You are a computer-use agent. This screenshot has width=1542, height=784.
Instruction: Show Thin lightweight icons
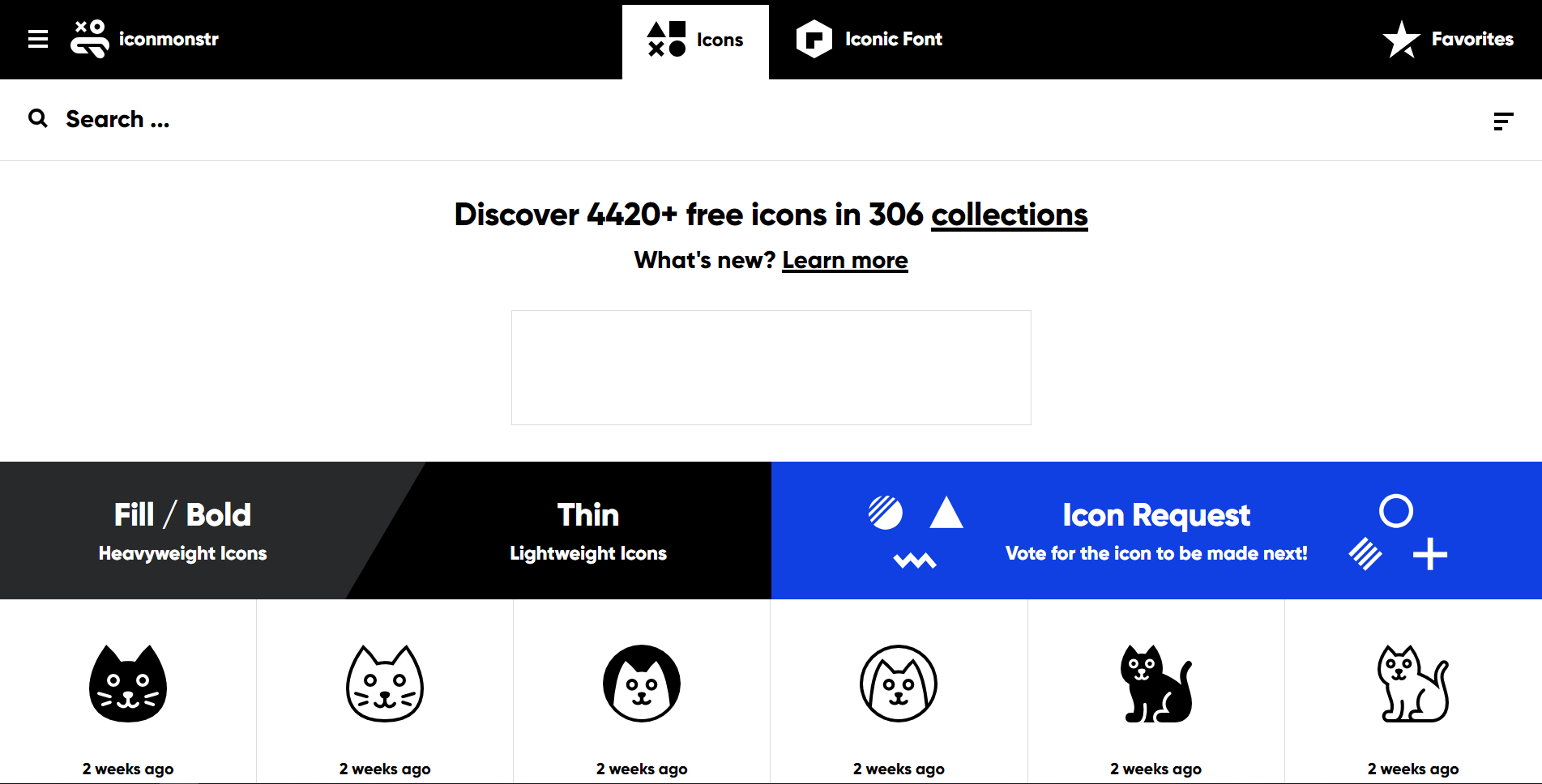588,530
